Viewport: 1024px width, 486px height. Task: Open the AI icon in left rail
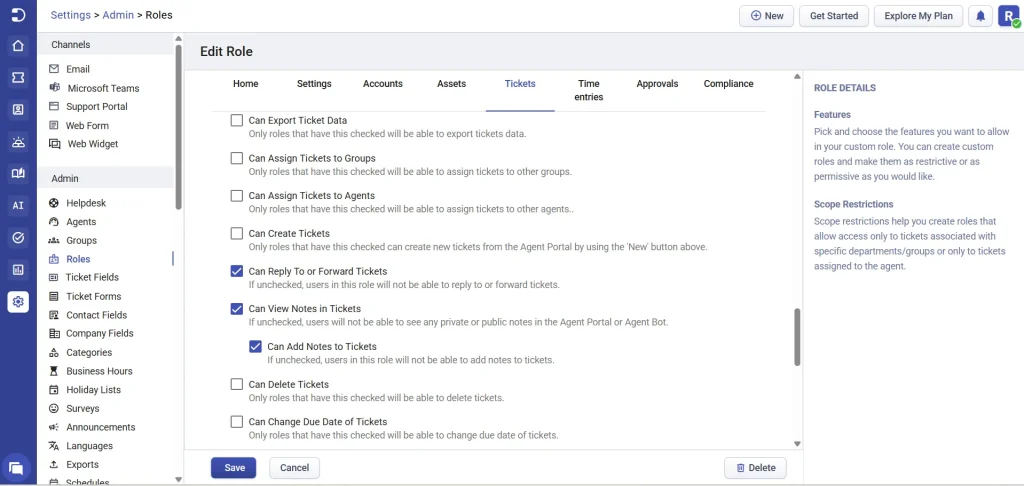(18, 205)
